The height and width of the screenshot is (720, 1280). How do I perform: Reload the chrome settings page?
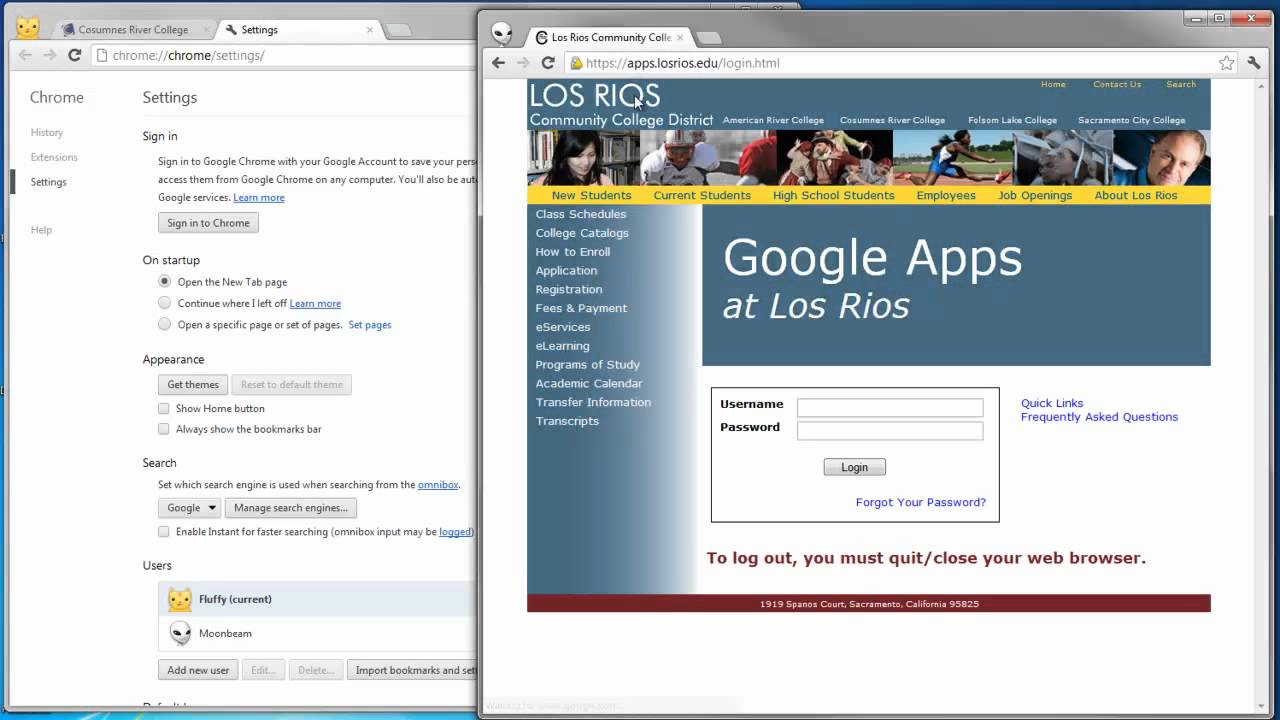click(74, 55)
